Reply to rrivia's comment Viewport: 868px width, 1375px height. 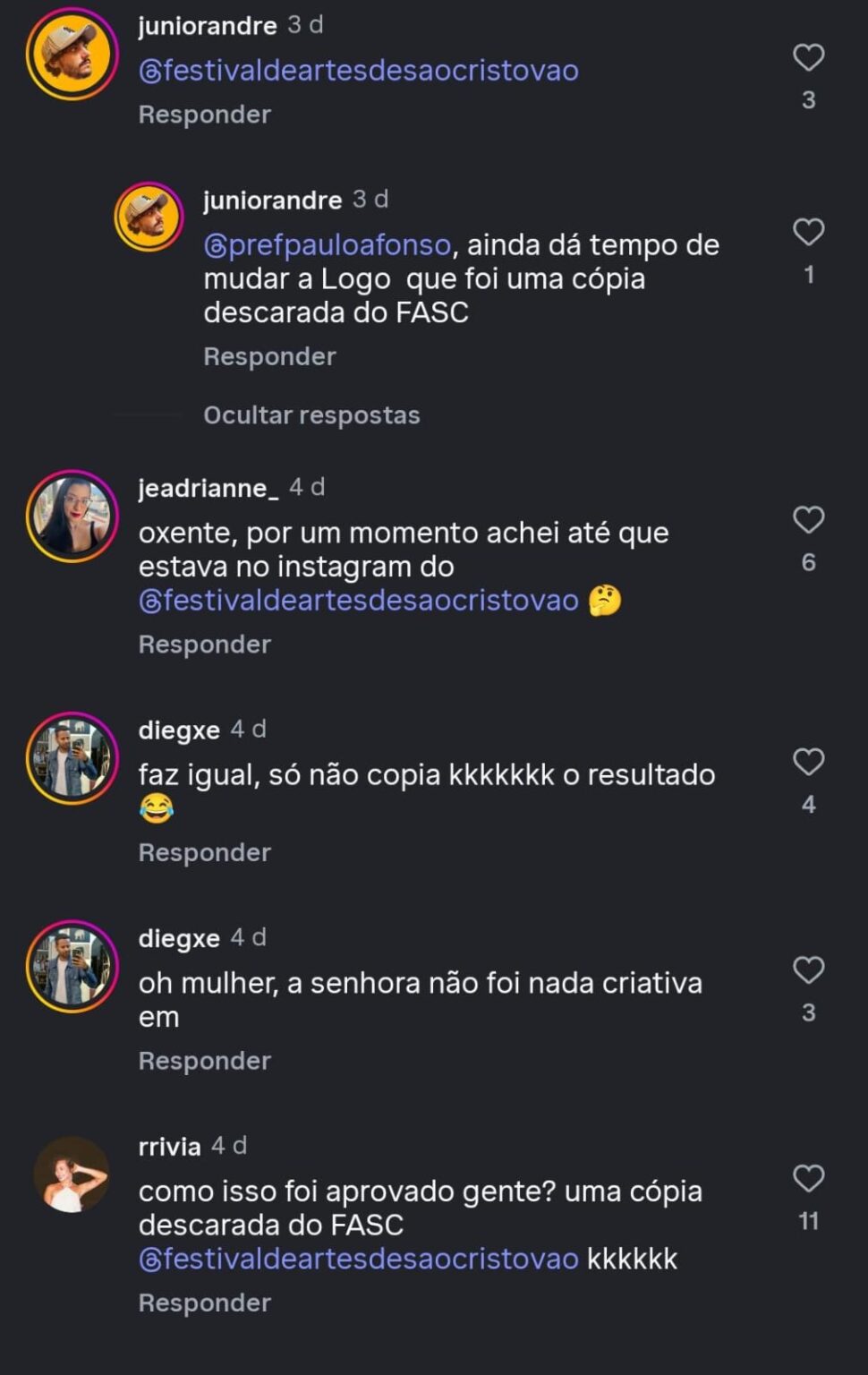[204, 1302]
